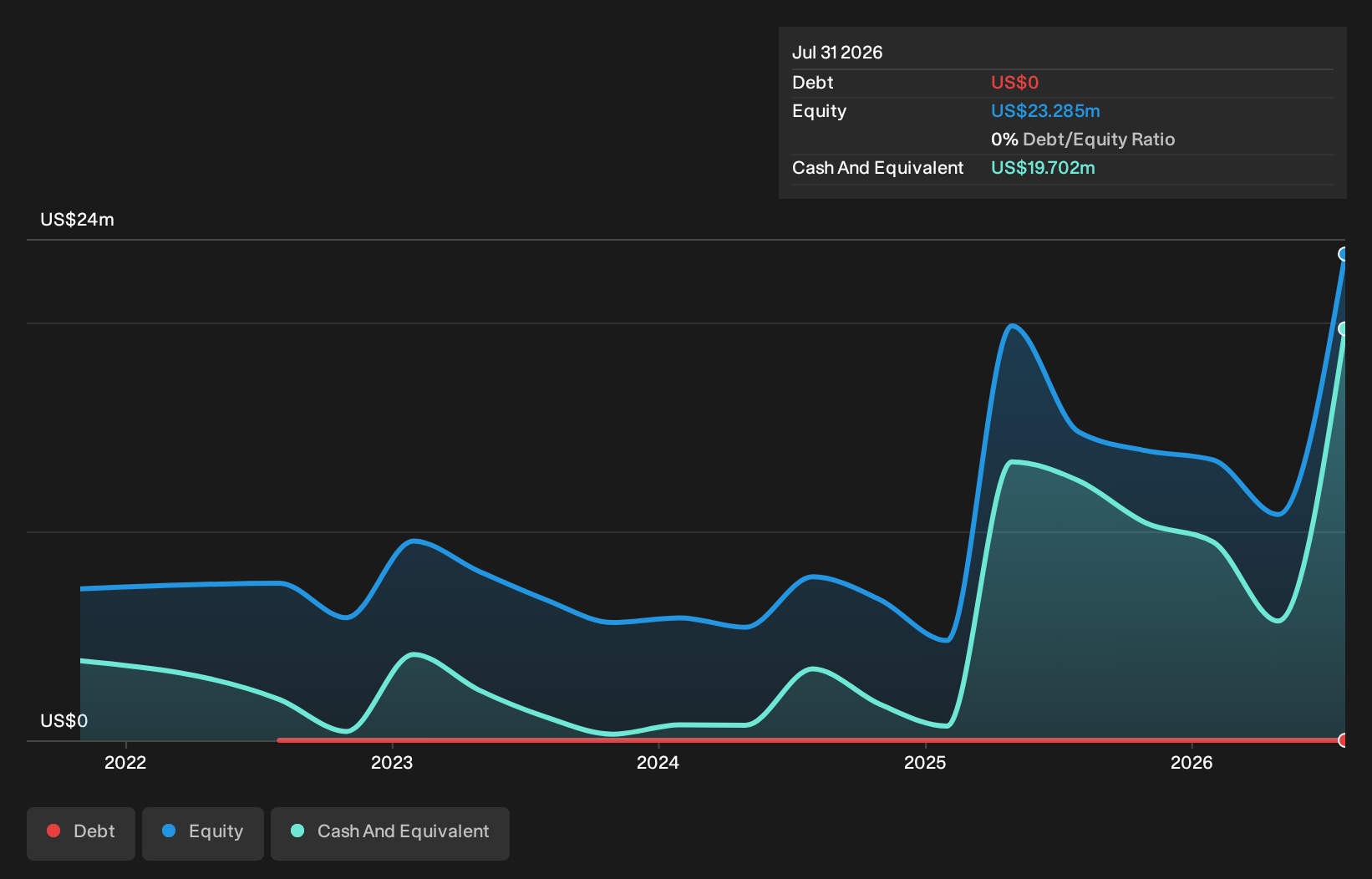The width and height of the screenshot is (1372, 879).
Task: Click the 0% Debt/Equity Ratio text
Action: pyautogui.click(x=1083, y=140)
